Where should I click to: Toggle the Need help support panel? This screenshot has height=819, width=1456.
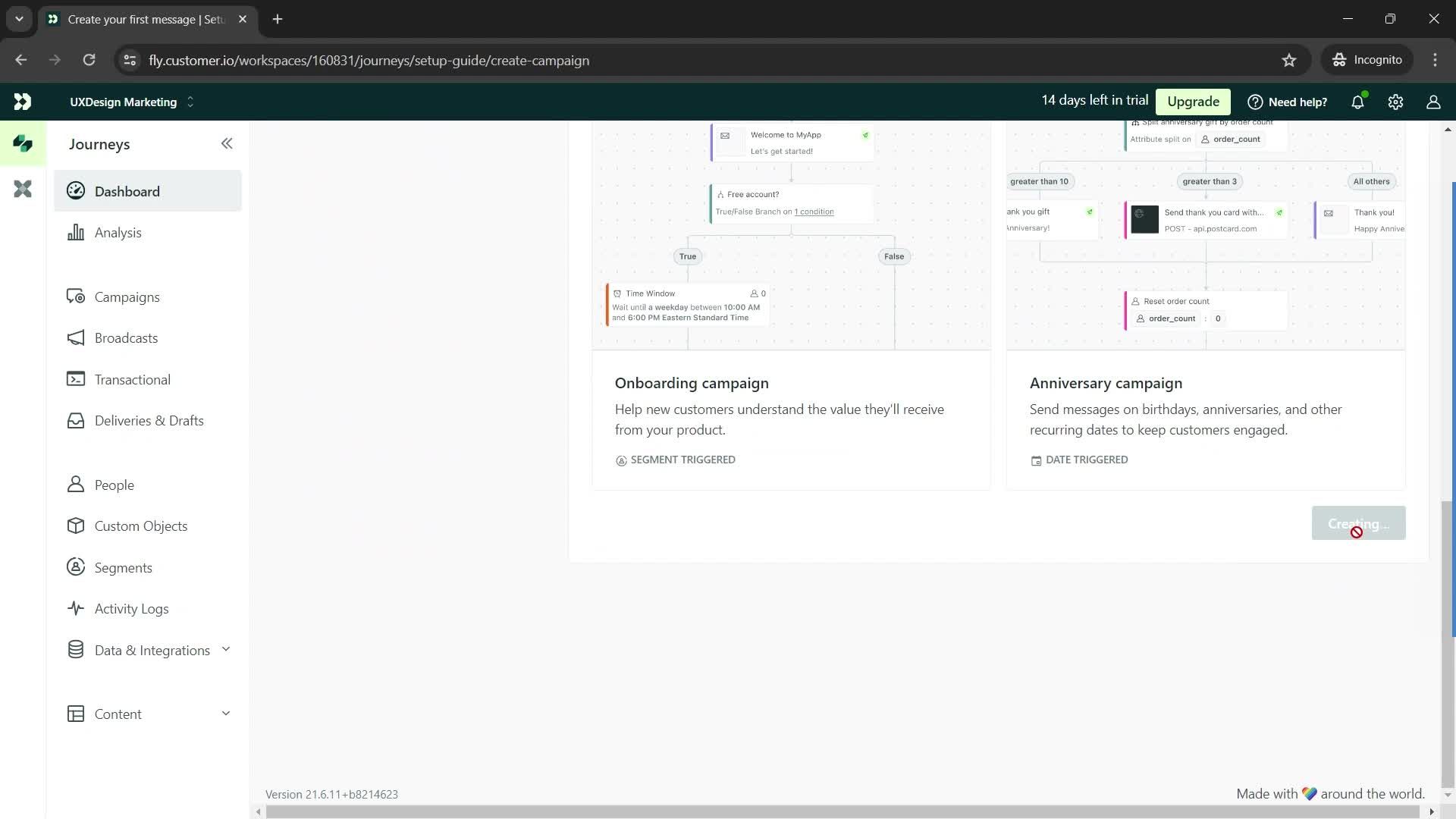point(1289,101)
